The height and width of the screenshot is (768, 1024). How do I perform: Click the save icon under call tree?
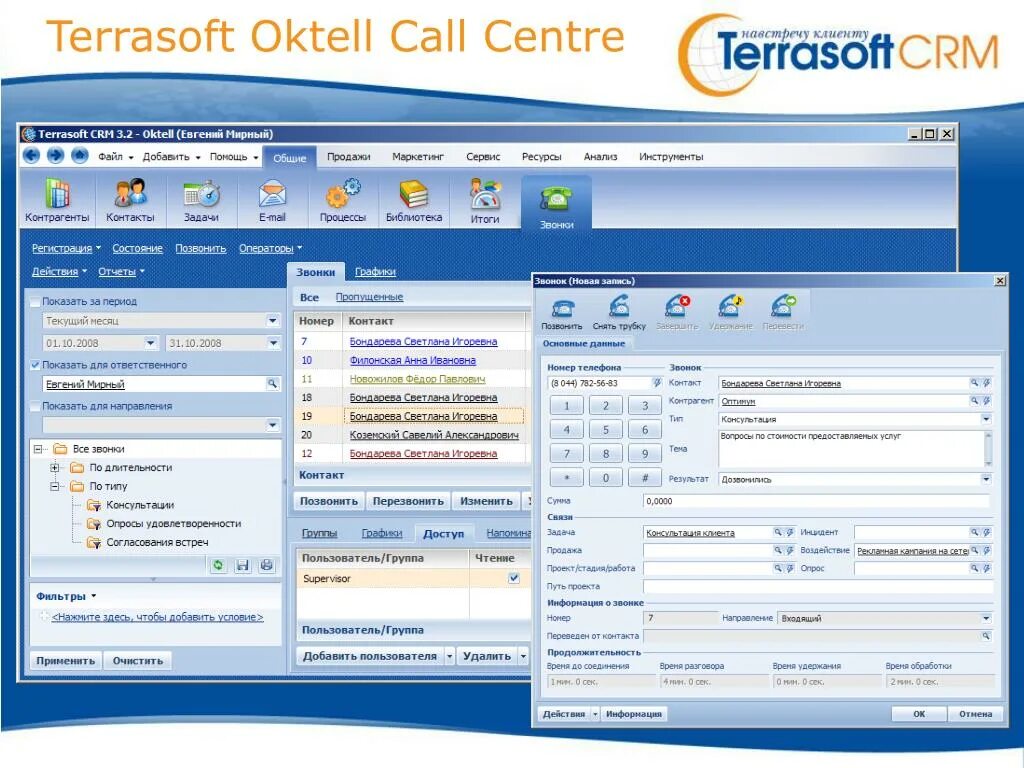click(242, 566)
